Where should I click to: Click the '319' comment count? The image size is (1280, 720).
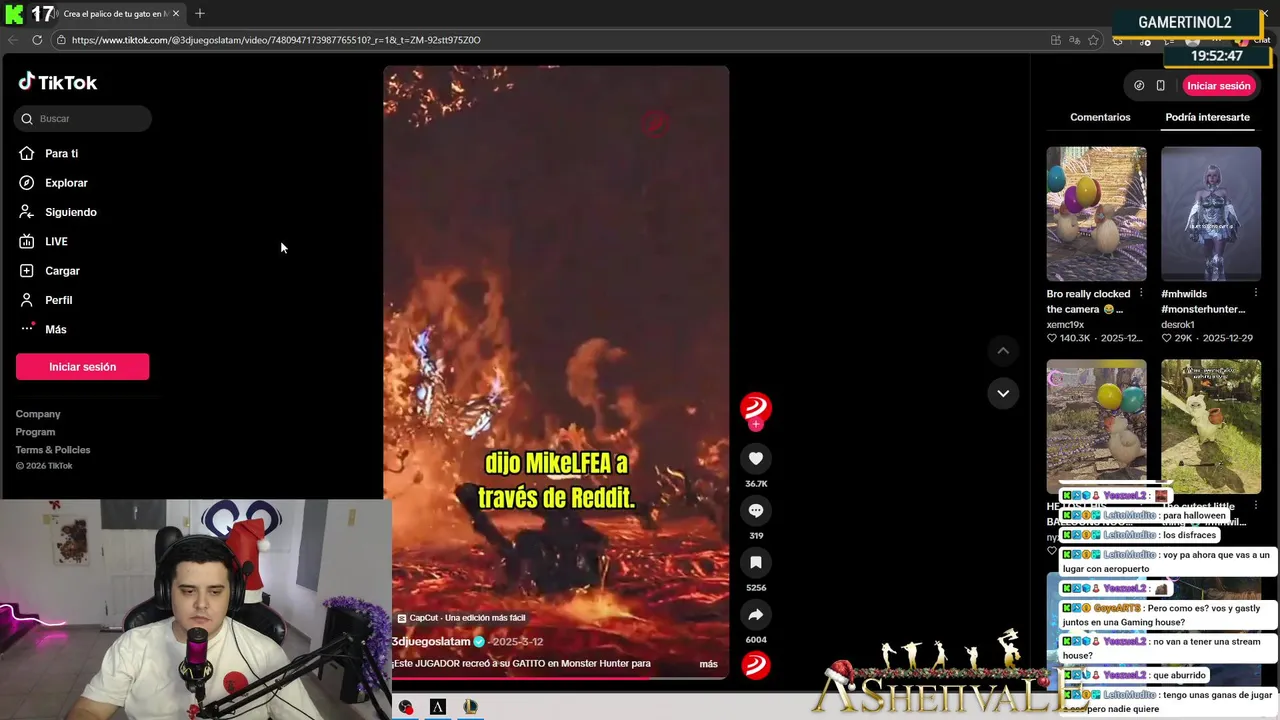pos(756,536)
